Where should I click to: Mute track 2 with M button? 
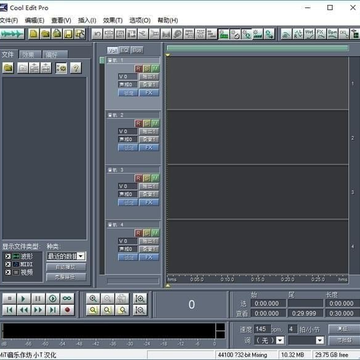tap(155, 123)
